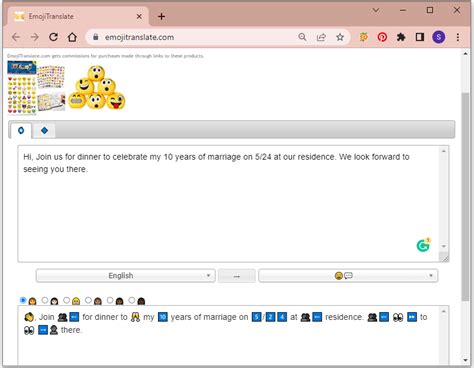
Task: Click the blue 5 keycap emoji
Action: (x=256, y=317)
